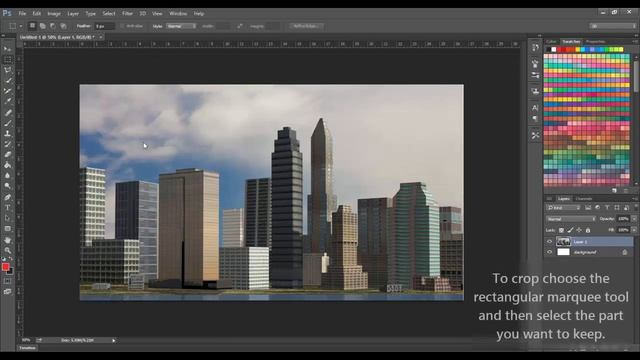
Task: Open the Opacity value dropdown arrow
Action: pyautogui.click(x=634, y=219)
